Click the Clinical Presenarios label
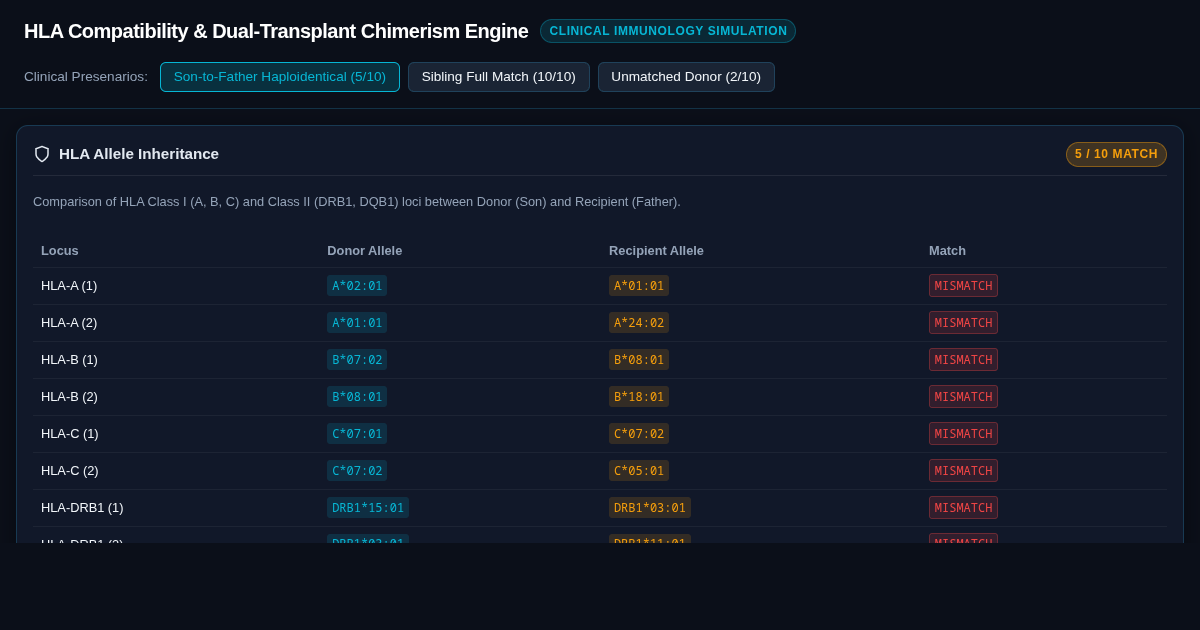Screen dimensions: 1200x630 86,77
